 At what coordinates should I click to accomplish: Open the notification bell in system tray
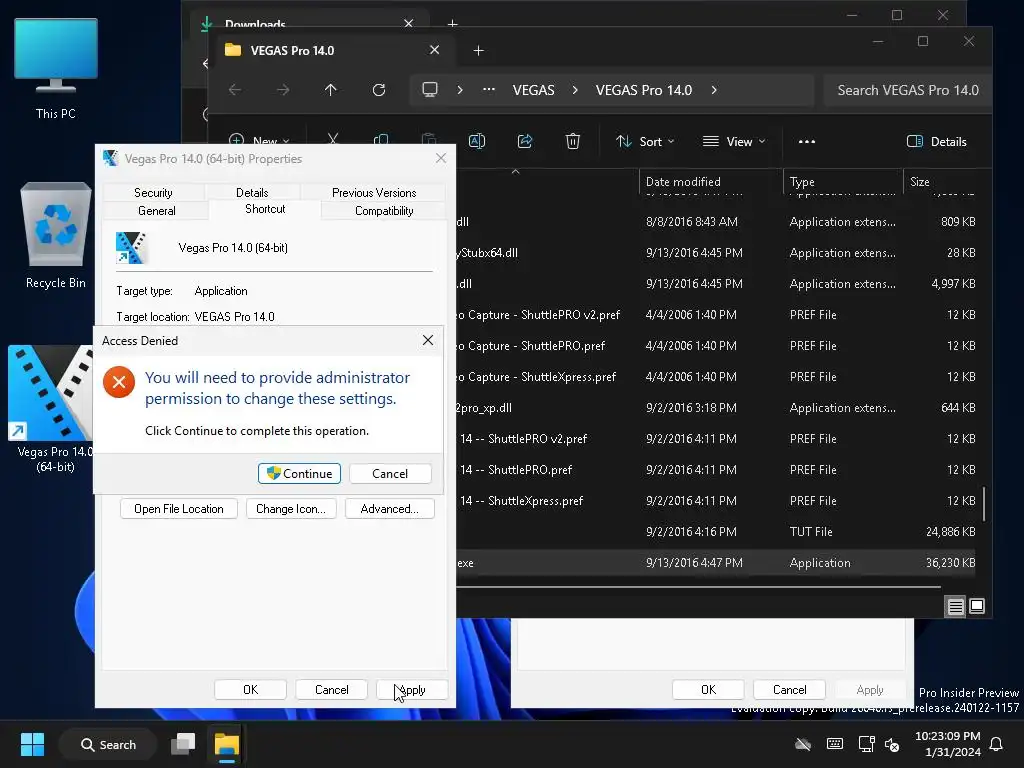click(997, 744)
